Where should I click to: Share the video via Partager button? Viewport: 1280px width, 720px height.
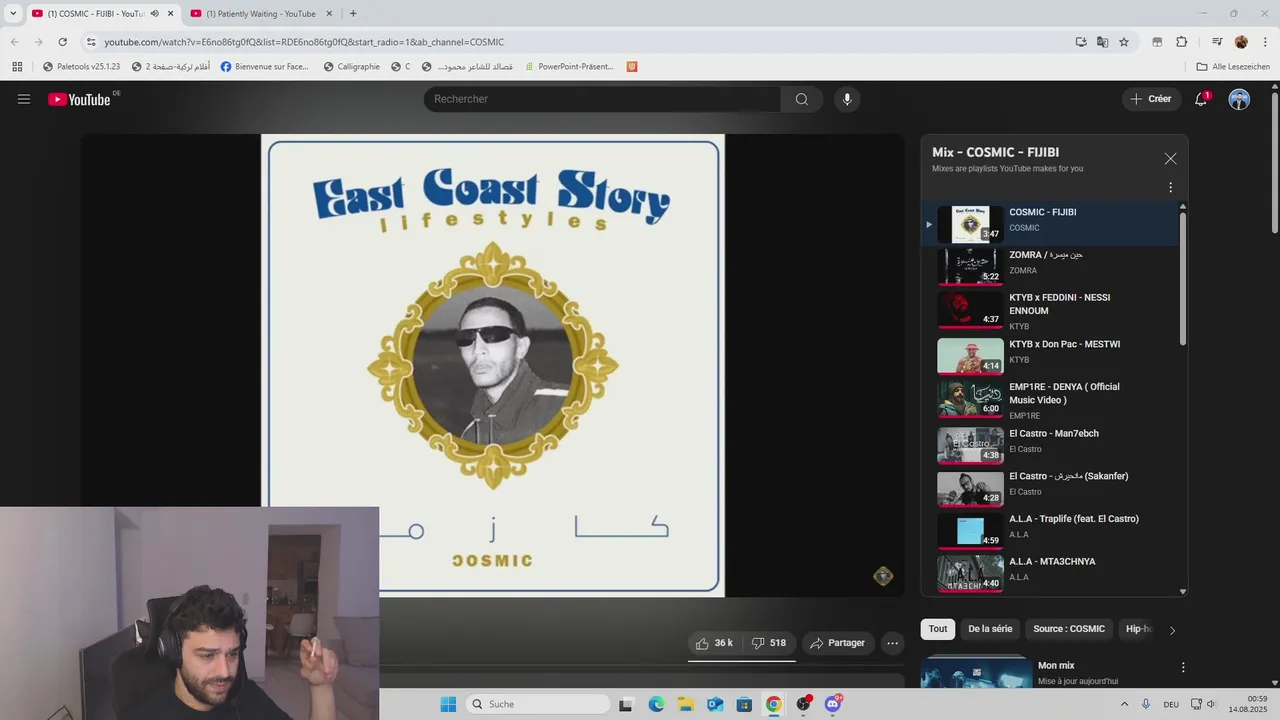coord(837,643)
